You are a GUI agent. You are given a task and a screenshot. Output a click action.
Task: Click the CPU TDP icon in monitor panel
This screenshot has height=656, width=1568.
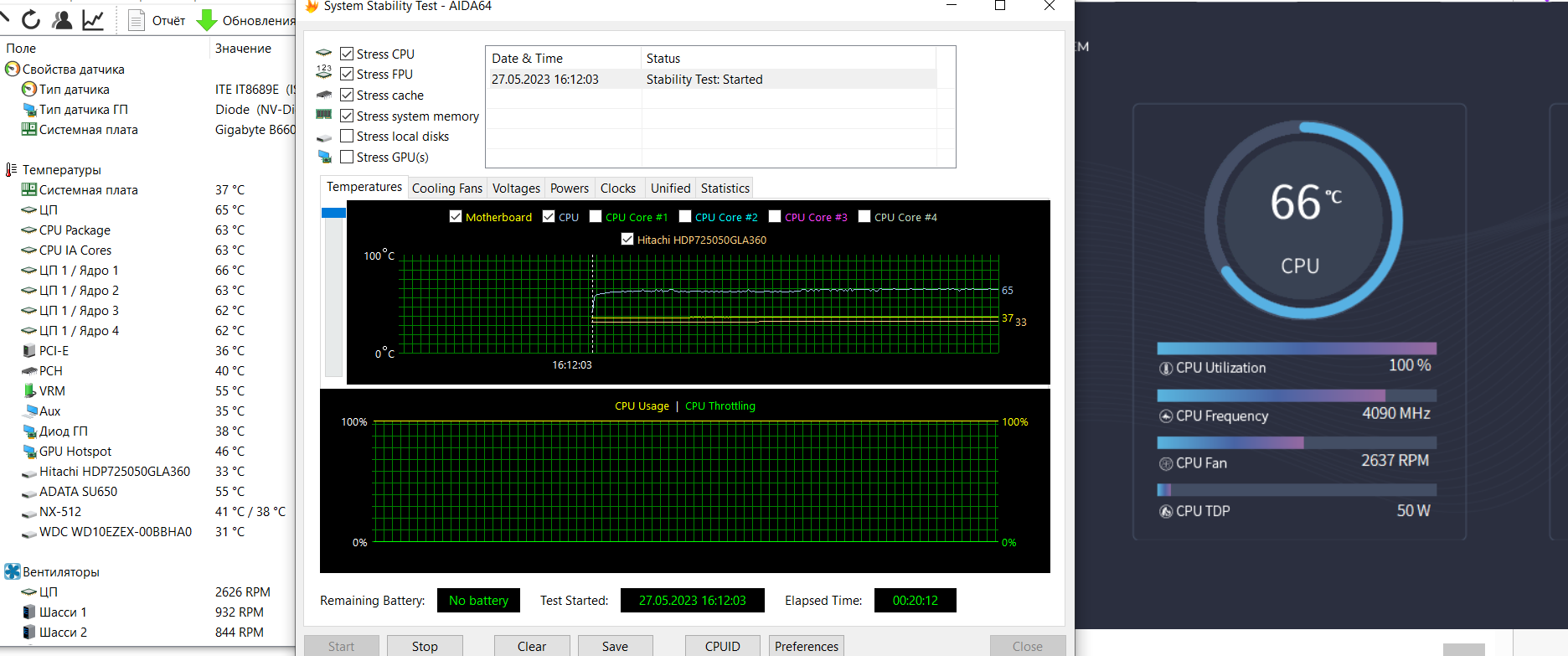[1166, 511]
